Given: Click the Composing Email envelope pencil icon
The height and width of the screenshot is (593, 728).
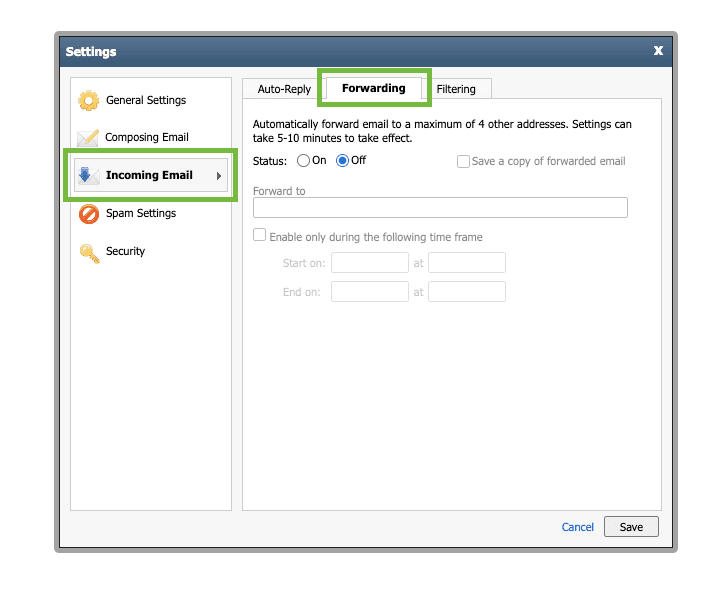Looking at the screenshot, I should click(x=88, y=137).
